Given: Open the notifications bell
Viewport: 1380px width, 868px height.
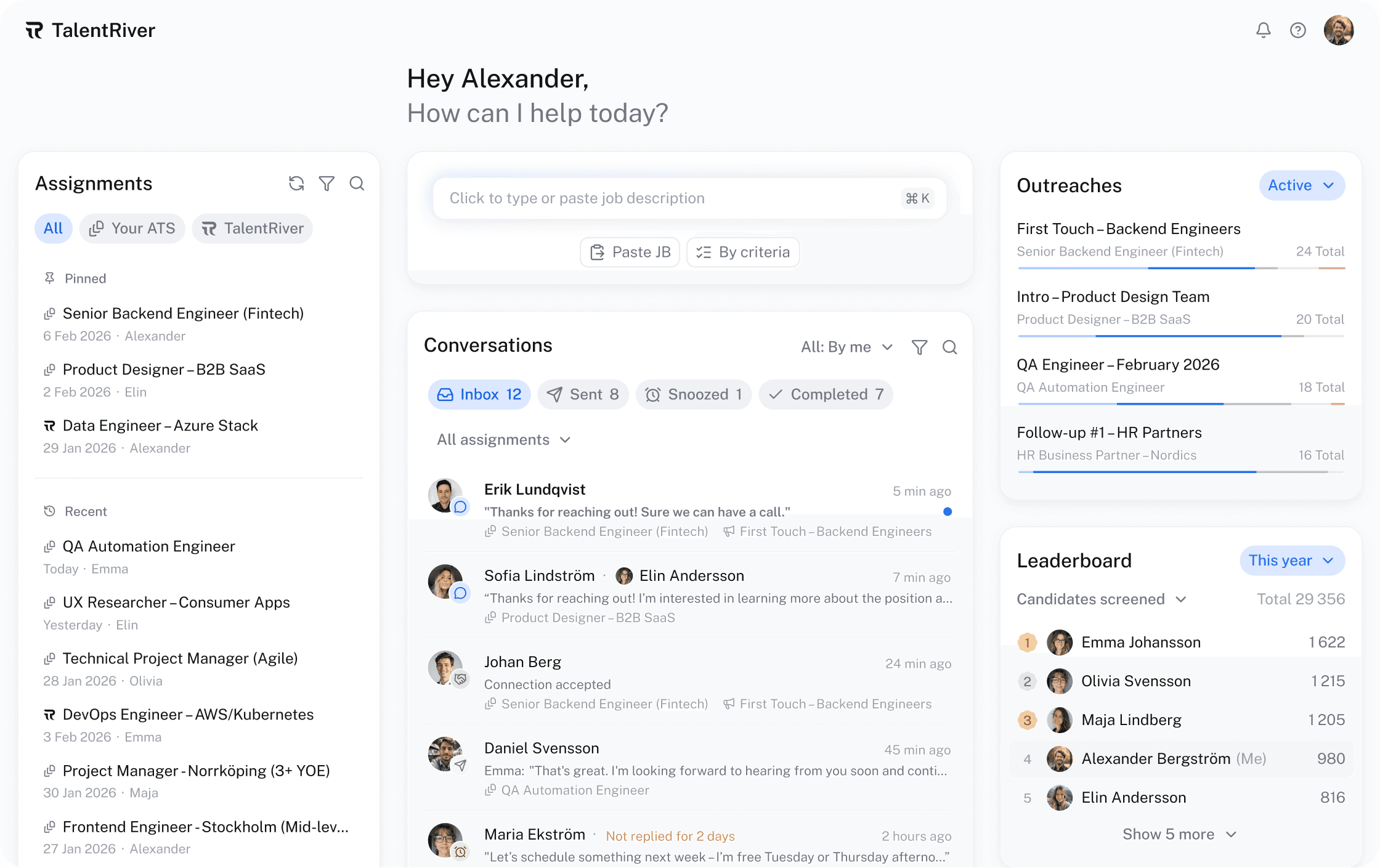Looking at the screenshot, I should [x=1264, y=30].
